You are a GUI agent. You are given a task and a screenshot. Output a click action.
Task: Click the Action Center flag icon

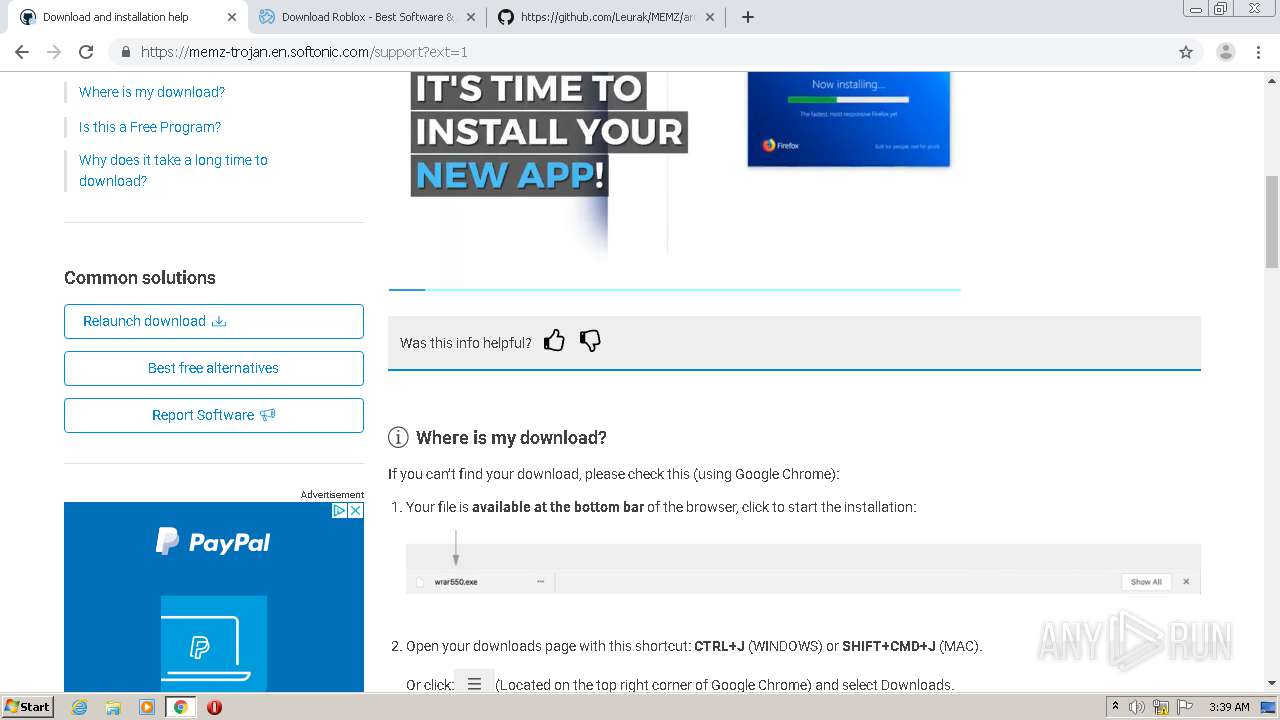[x=1185, y=707]
